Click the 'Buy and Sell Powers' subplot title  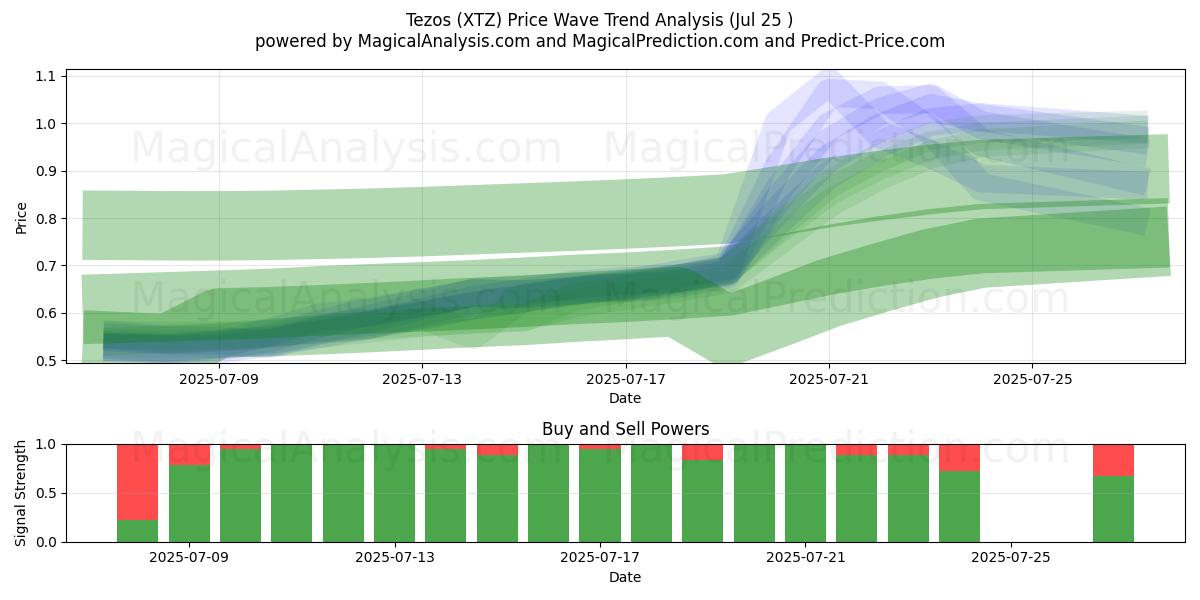(x=626, y=429)
